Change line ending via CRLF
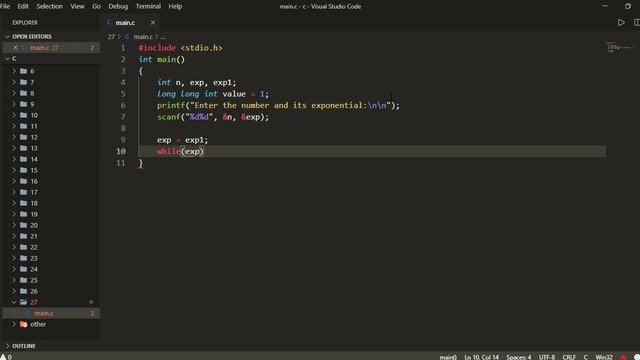640x360 pixels. pyautogui.click(x=569, y=357)
